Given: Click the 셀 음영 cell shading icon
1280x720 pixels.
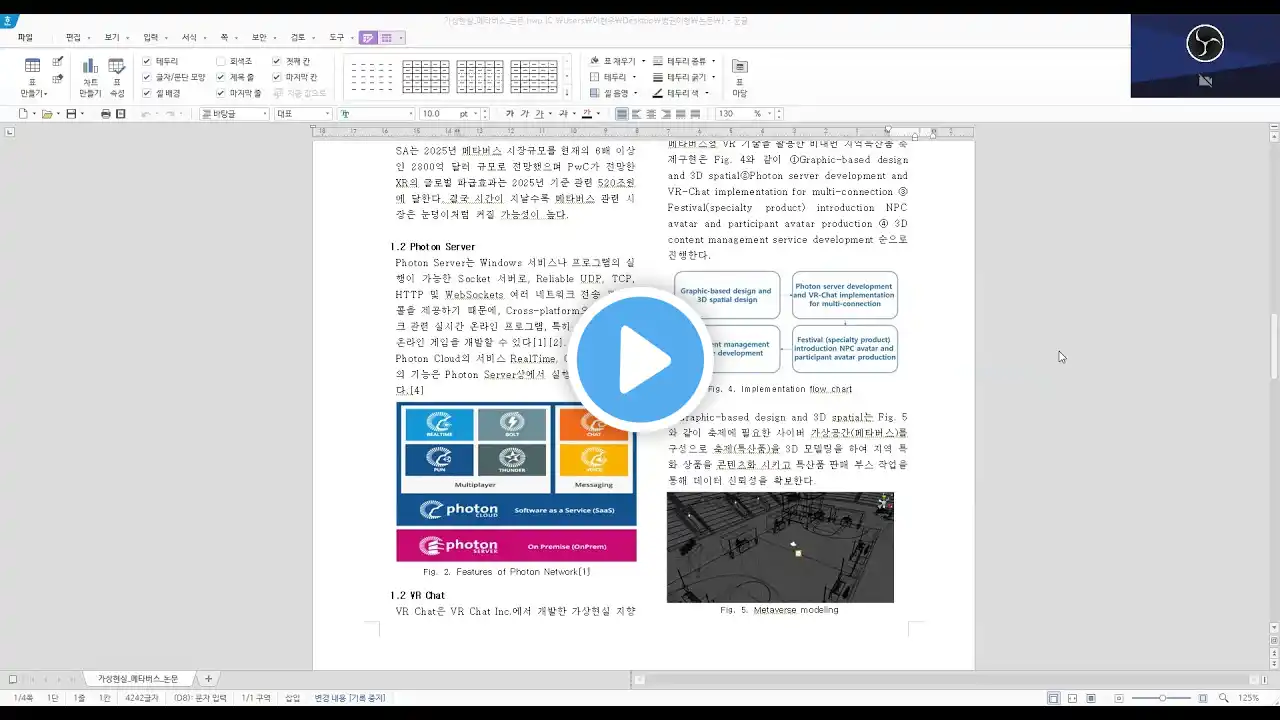Looking at the screenshot, I should click(594, 93).
